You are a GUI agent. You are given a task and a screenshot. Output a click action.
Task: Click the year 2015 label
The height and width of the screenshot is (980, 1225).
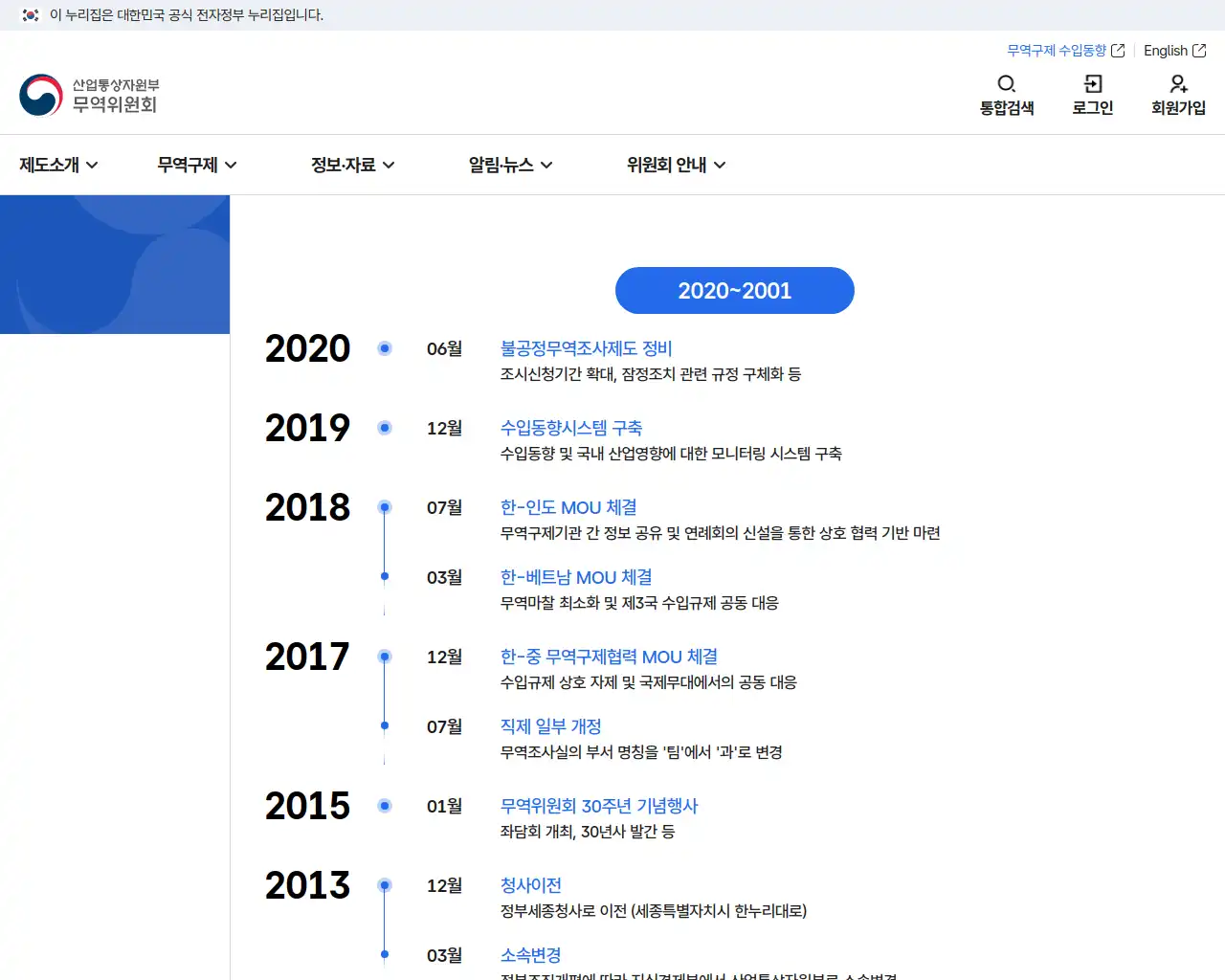click(308, 806)
